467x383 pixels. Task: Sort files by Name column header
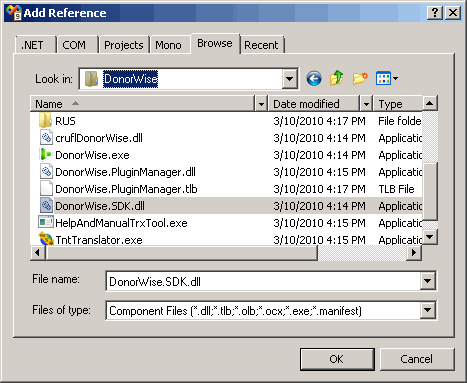pyautogui.click(x=142, y=104)
